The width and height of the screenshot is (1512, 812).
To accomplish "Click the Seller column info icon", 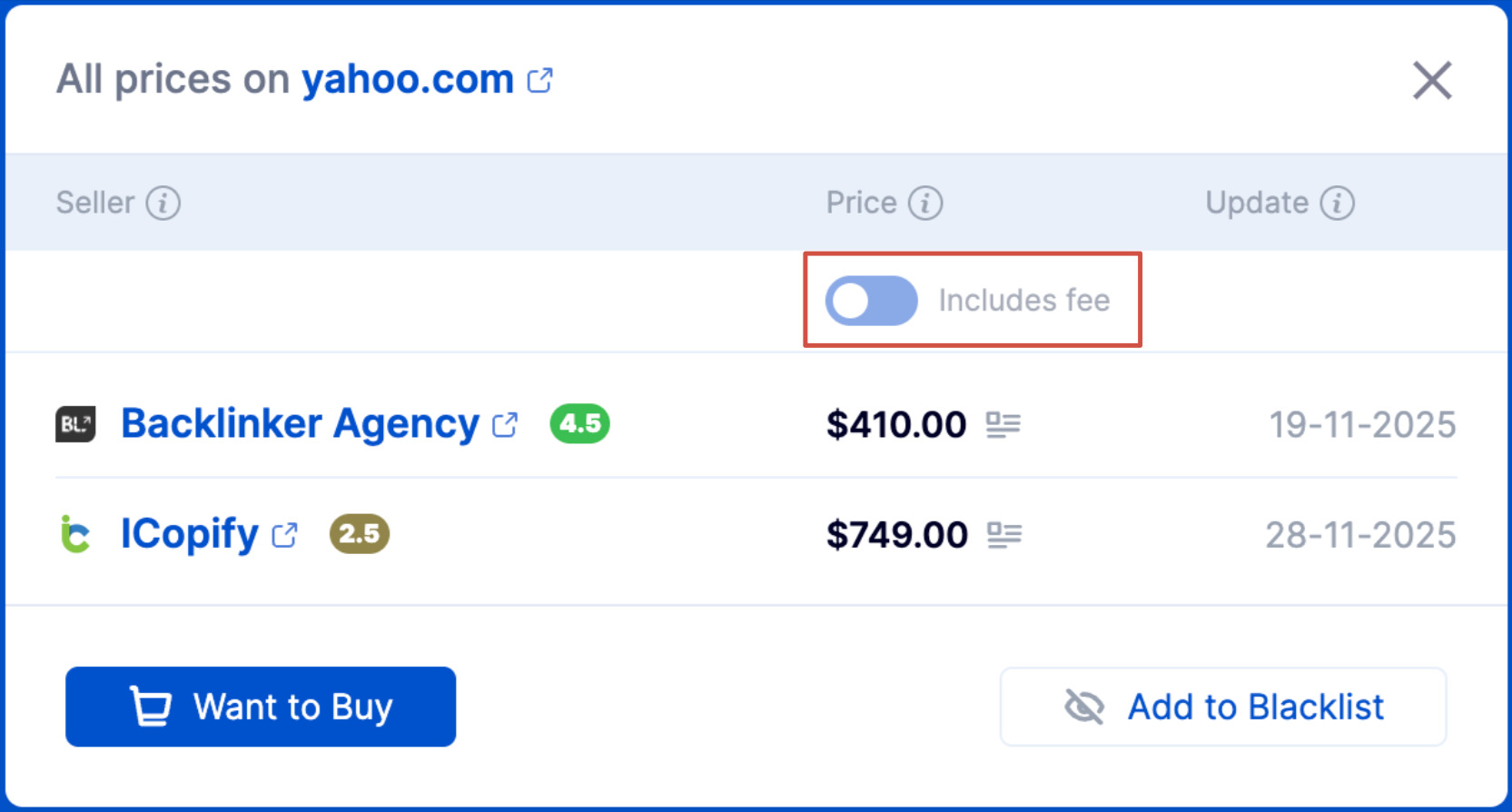I will [x=163, y=203].
